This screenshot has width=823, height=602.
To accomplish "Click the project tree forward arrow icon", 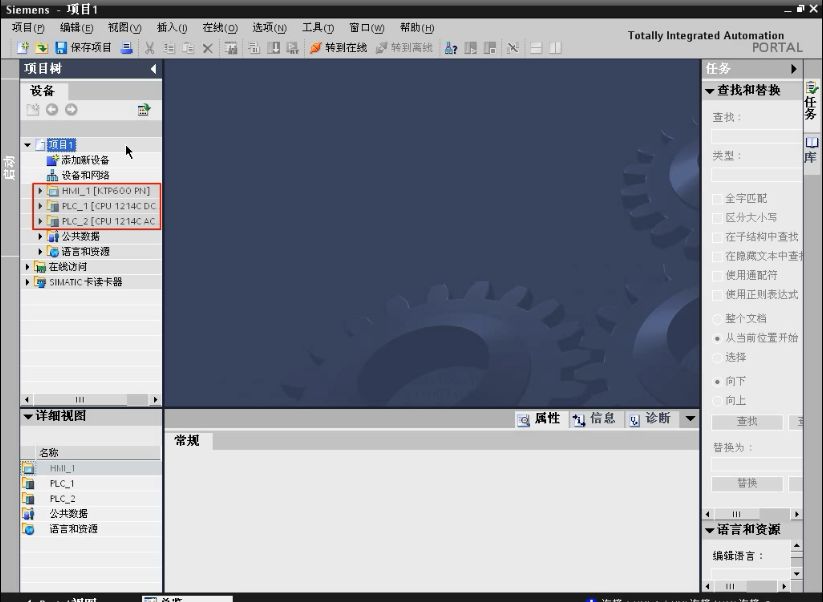I will coord(71,109).
